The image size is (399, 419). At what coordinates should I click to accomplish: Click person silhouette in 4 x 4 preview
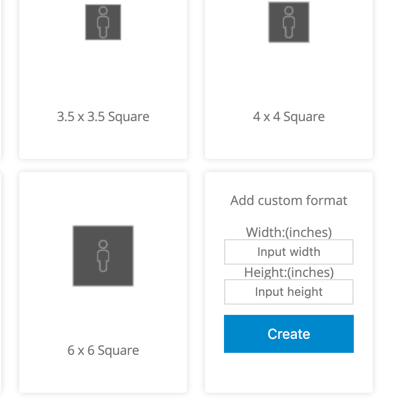pos(289,22)
